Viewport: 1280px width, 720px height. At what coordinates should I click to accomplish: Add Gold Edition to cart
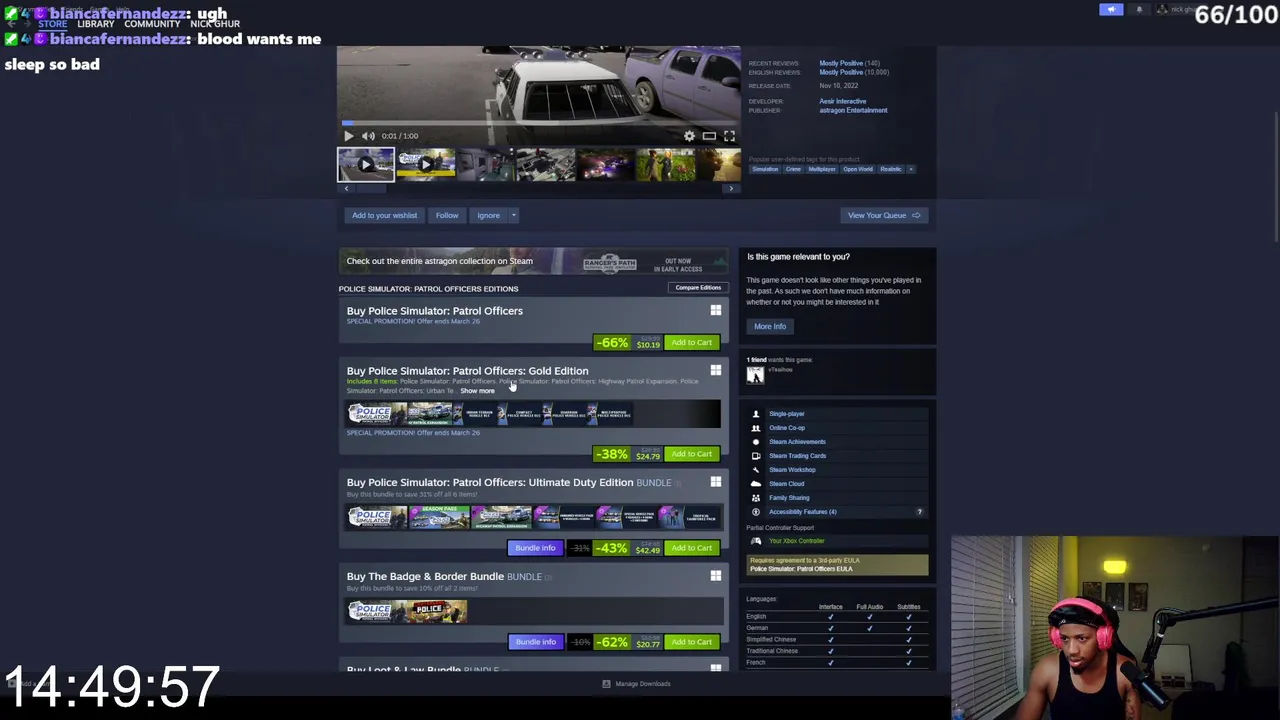click(x=692, y=454)
